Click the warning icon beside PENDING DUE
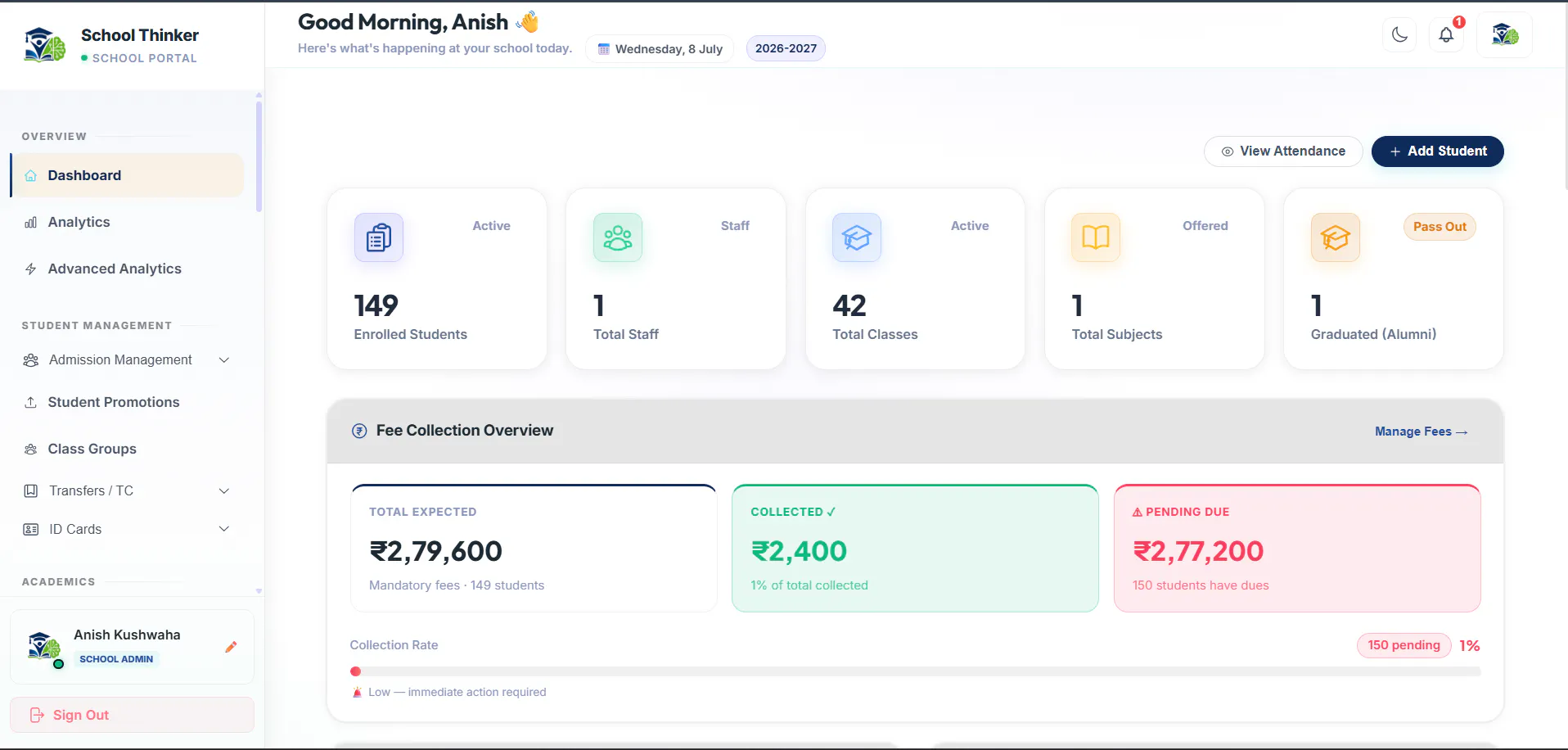The height and width of the screenshot is (750, 1568). click(x=1138, y=512)
